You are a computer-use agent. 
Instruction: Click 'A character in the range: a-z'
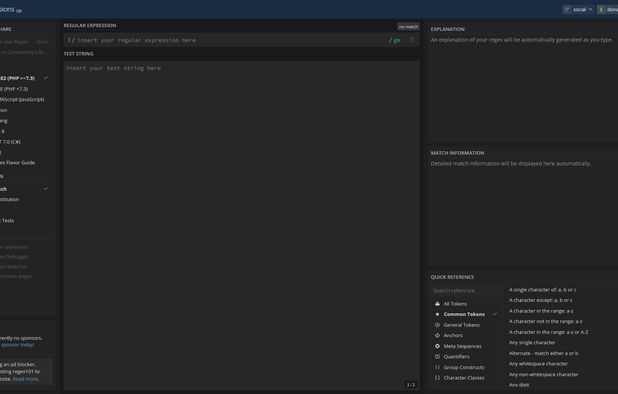tap(541, 311)
